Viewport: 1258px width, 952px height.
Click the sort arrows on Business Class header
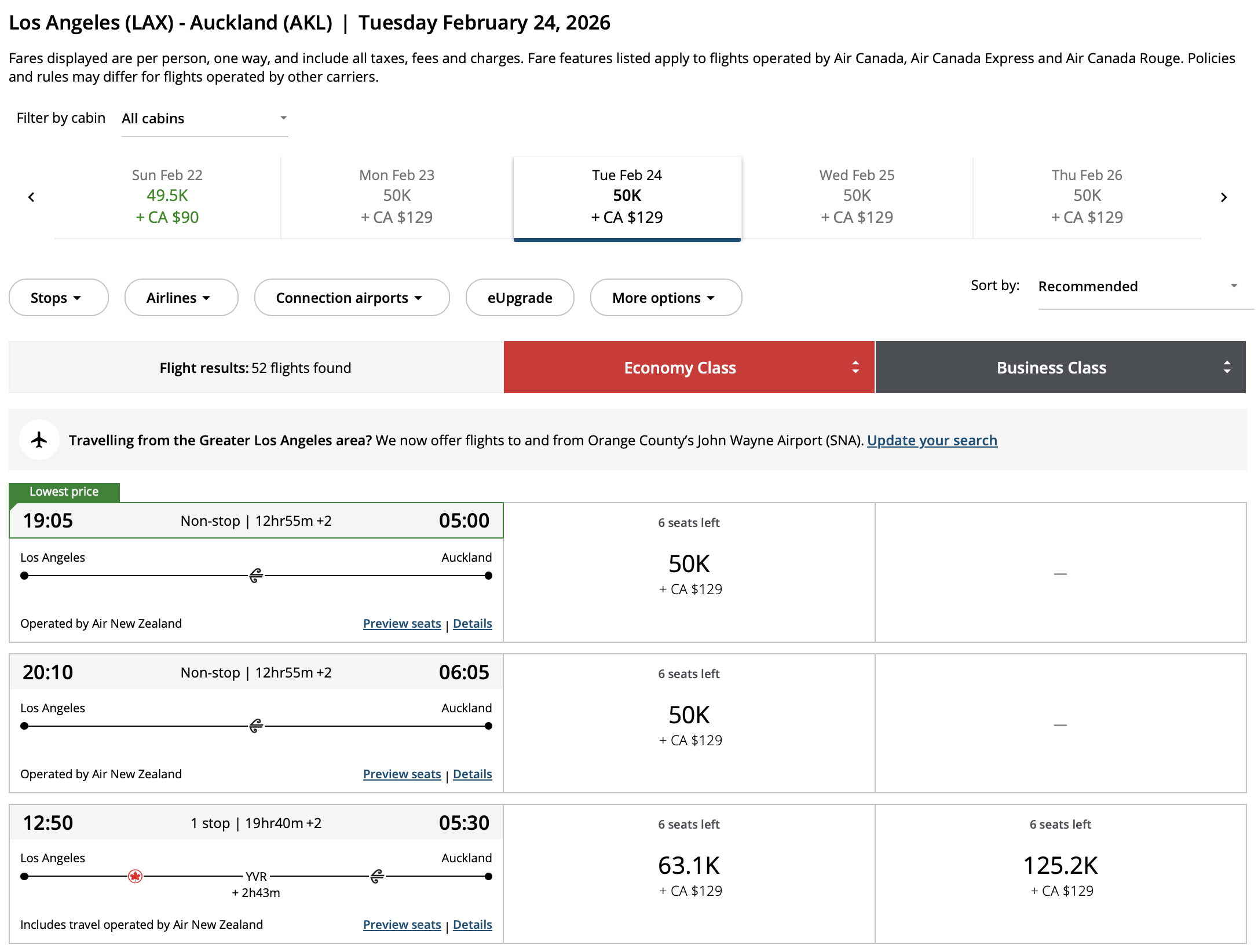coord(1227,367)
